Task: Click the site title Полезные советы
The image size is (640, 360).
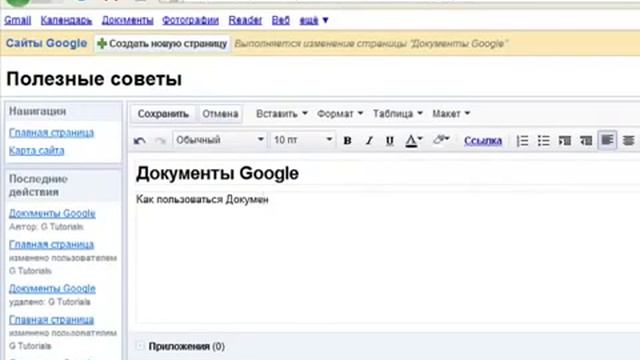Action: [94, 79]
